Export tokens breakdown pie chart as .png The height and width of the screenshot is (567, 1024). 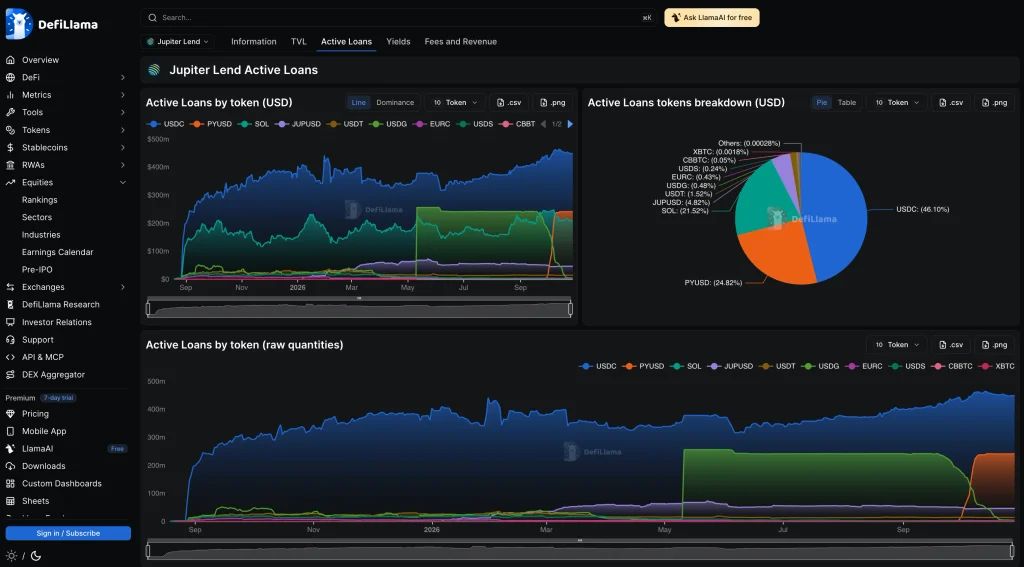(994, 103)
